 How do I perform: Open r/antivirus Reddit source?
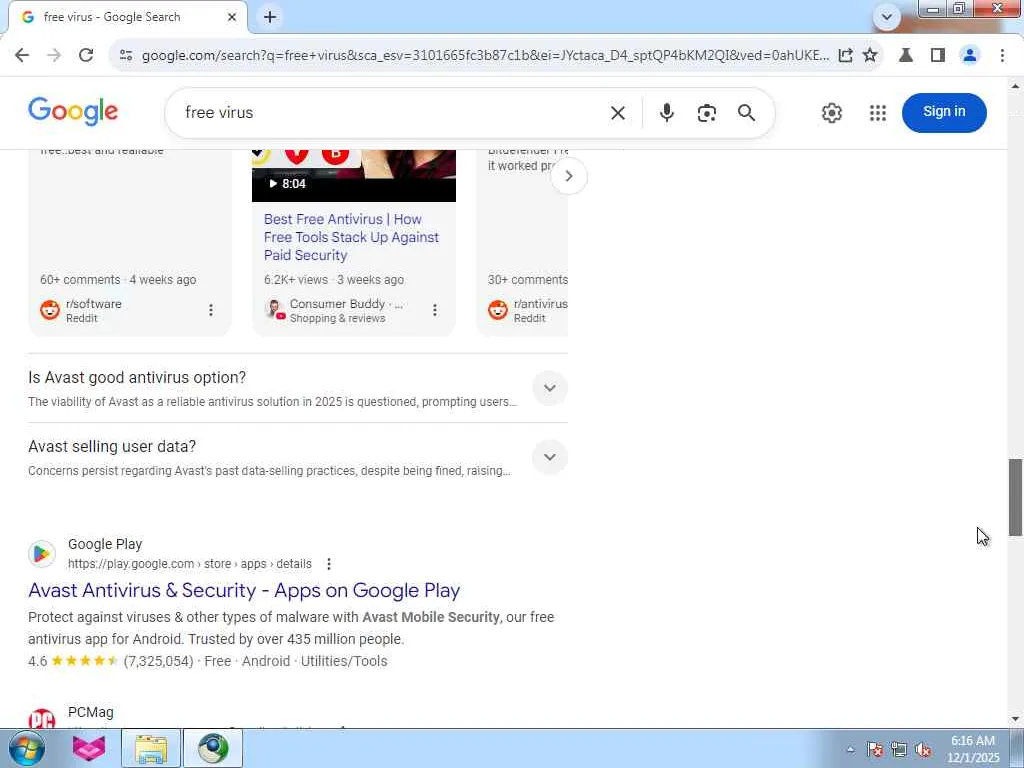(528, 310)
